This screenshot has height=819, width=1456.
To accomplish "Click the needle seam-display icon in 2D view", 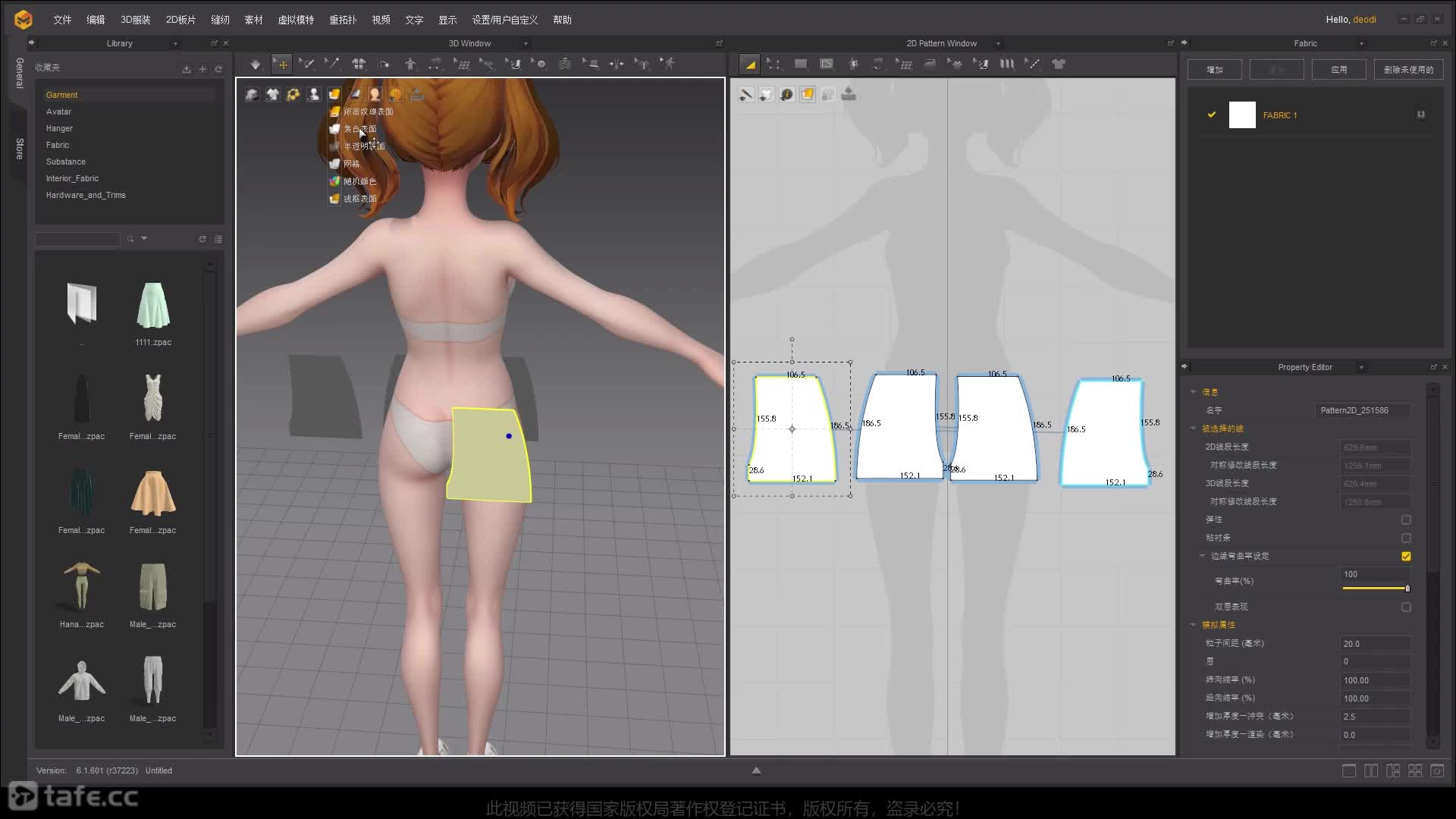I will [746, 94].
